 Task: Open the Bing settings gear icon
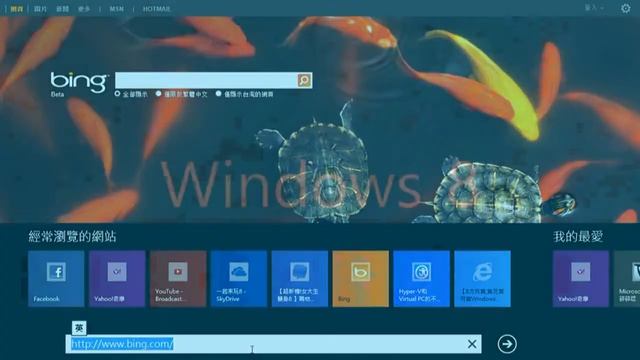[x=625, y=8]
